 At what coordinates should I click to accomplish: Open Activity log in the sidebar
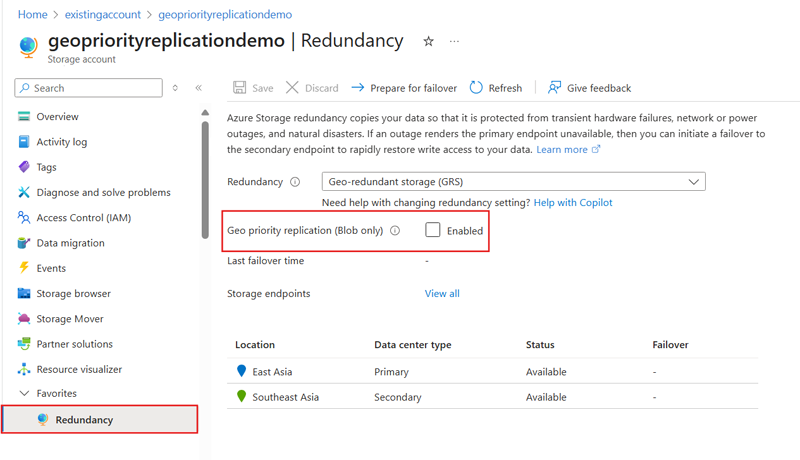tap(62, 142)
